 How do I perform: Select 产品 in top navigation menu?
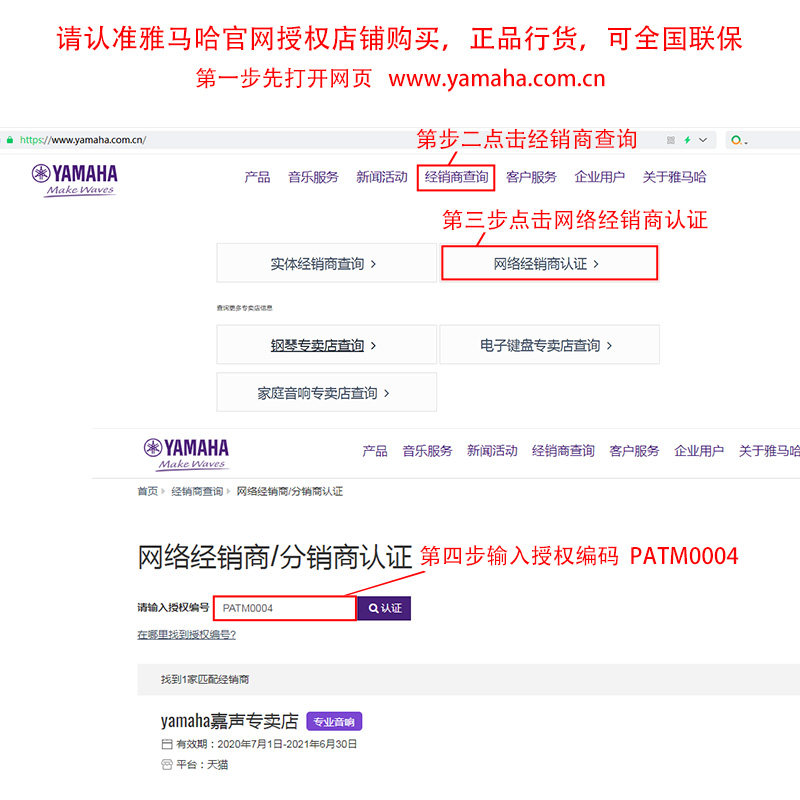[x=257, y=177]
